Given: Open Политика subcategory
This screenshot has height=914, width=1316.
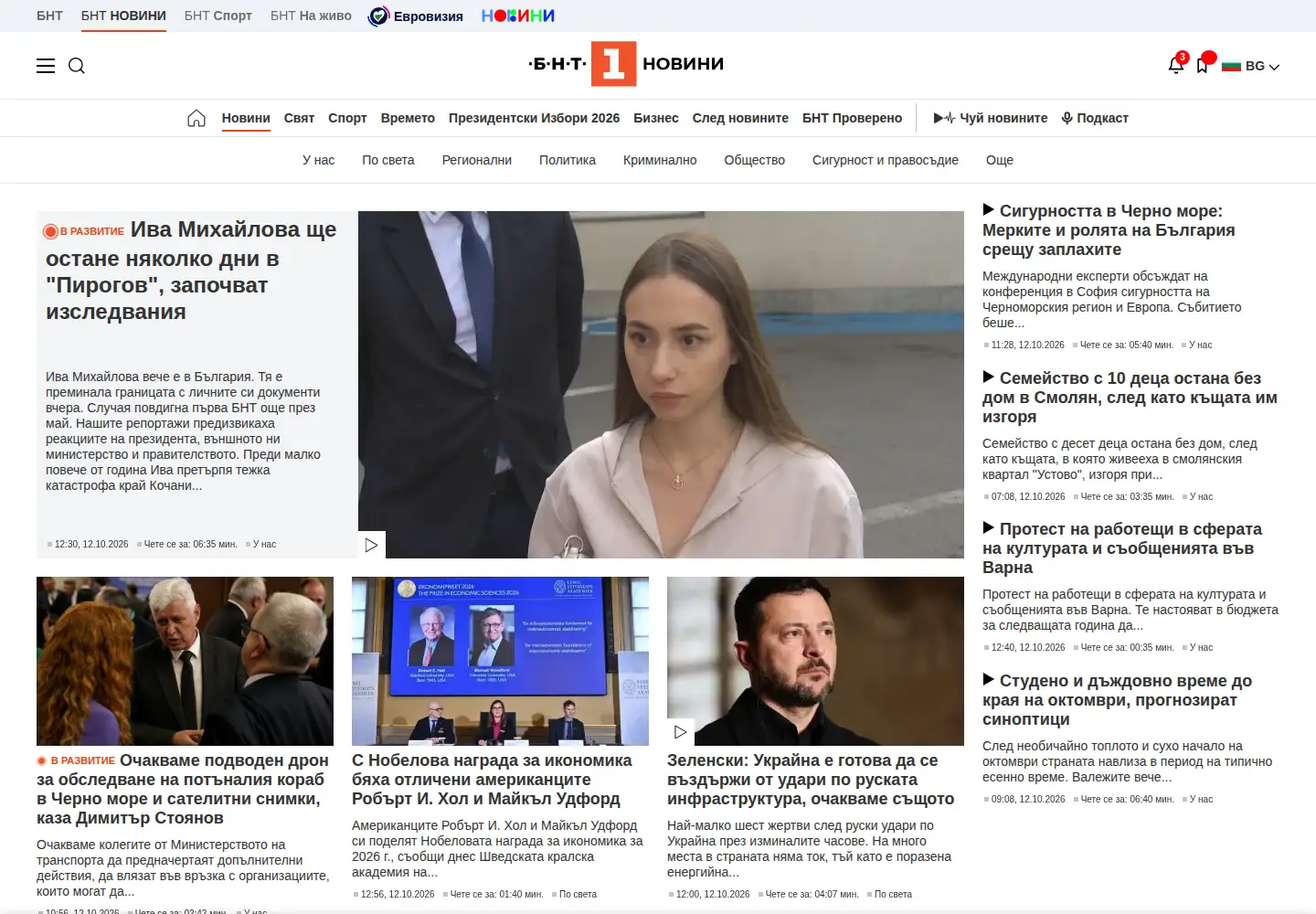Looking at the screenshot, I should [568, 160].
